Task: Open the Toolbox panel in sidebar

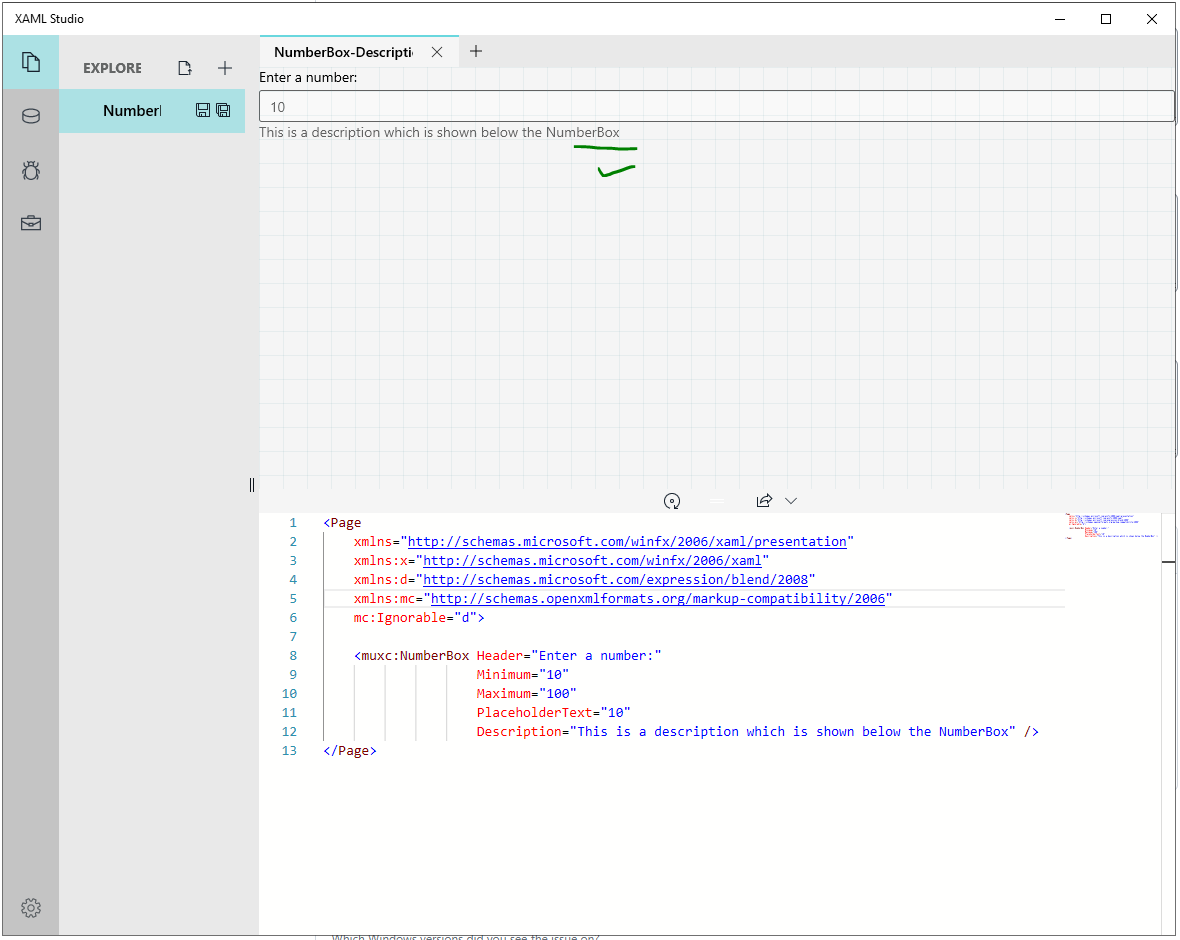Action: coord(31,223)
